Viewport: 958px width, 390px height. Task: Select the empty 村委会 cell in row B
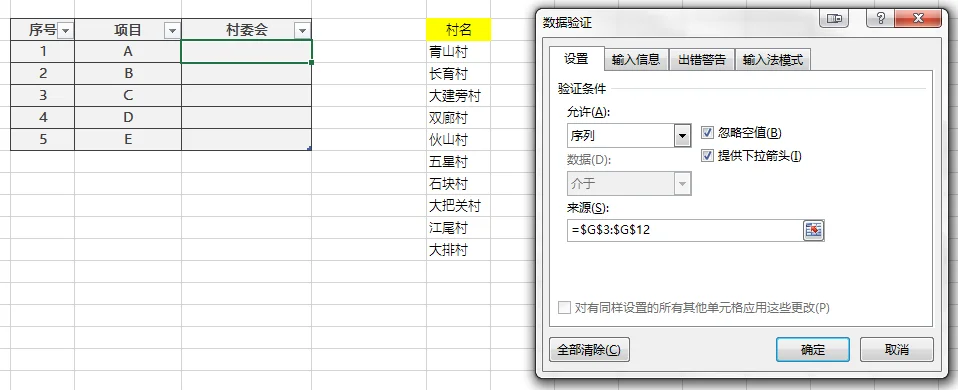(246, 74)
